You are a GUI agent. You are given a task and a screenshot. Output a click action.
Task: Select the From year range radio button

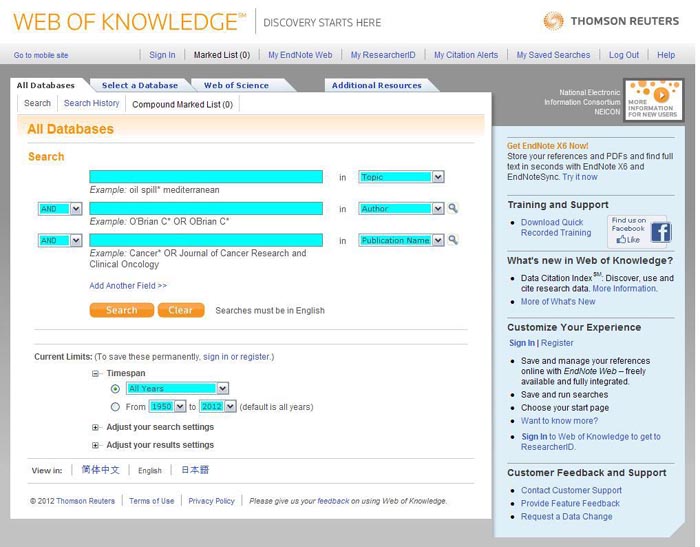116,407
